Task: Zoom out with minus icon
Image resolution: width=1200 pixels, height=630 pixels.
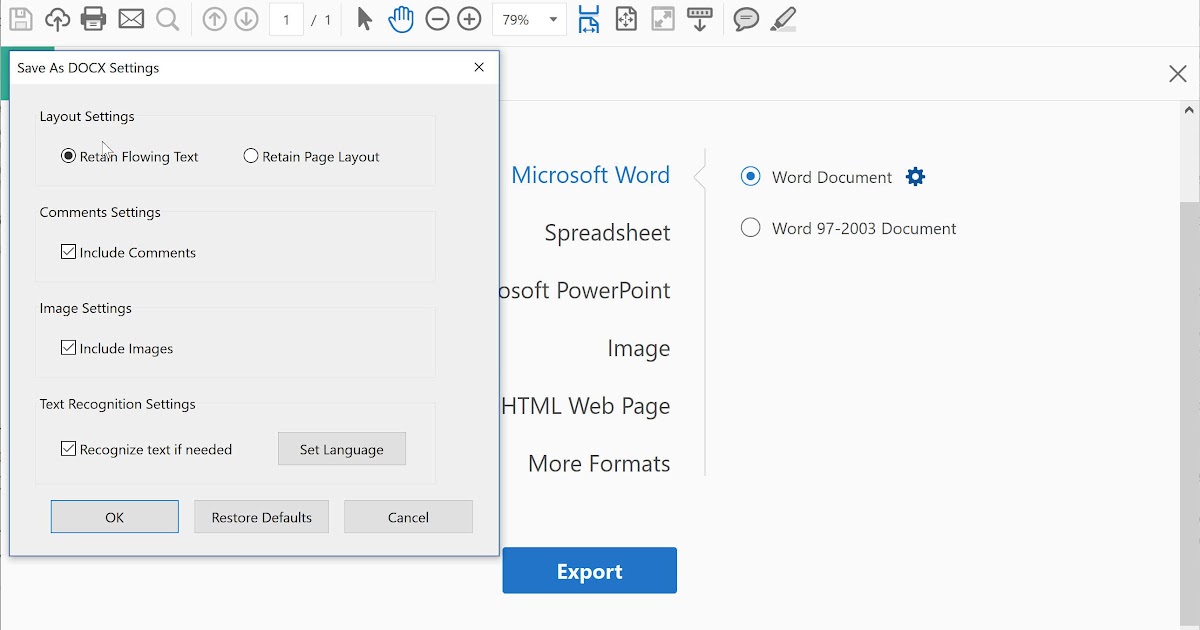Action: 437,19
